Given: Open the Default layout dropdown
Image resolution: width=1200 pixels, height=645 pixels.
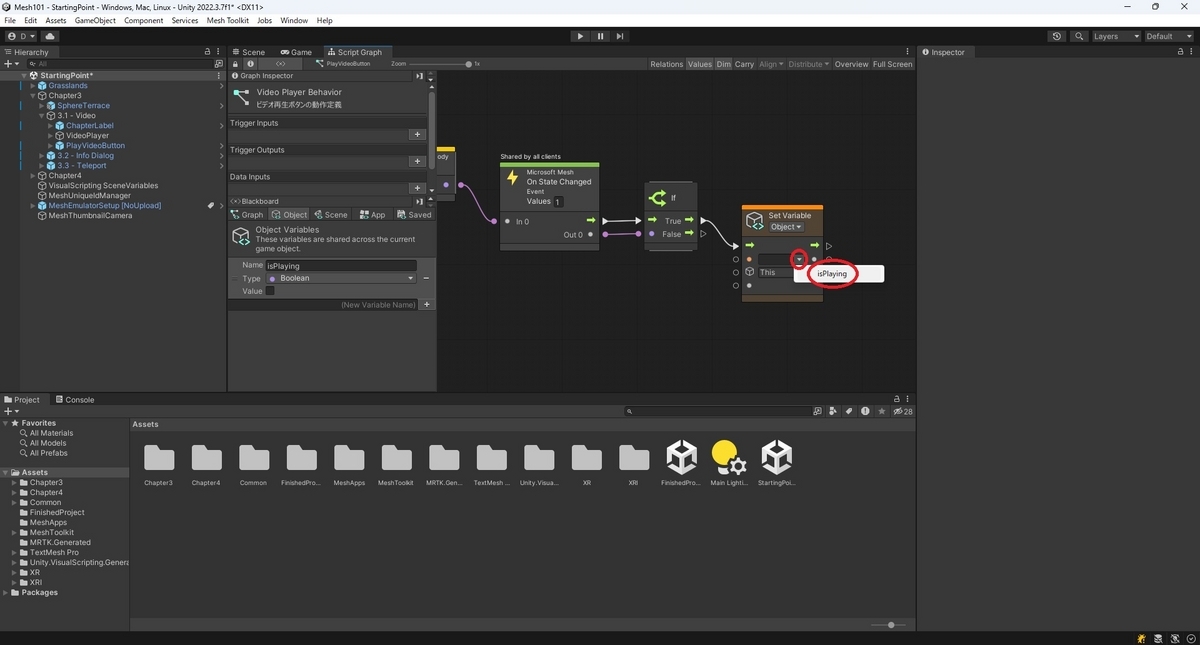Looking at the screenshot, I should 1168,36.
